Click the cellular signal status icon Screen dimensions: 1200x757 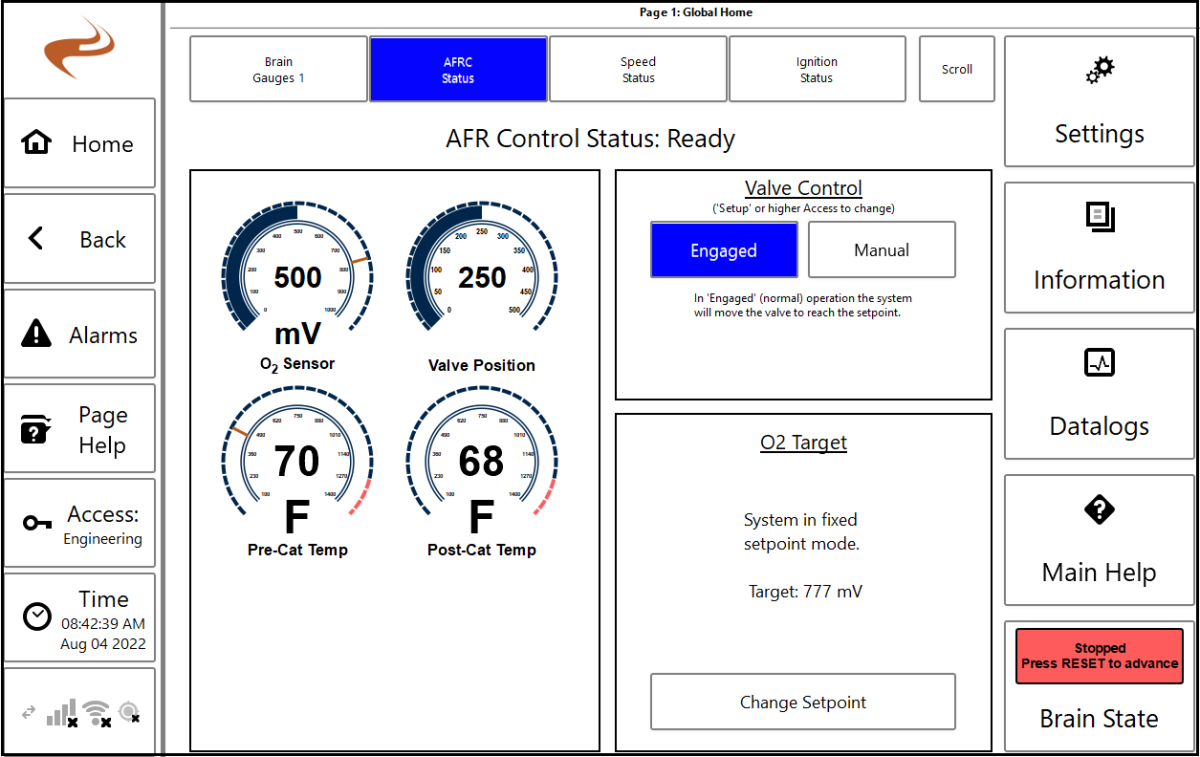click(x=60, y=711)
